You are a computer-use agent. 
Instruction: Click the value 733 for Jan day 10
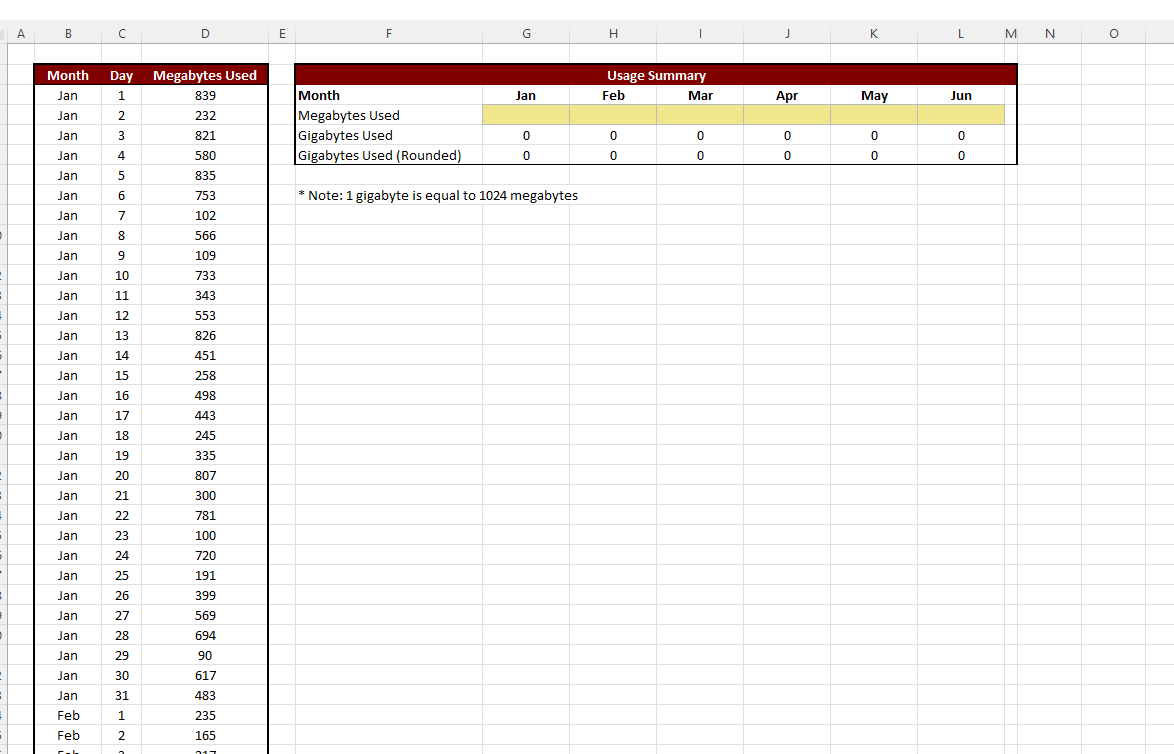point(205,276)
